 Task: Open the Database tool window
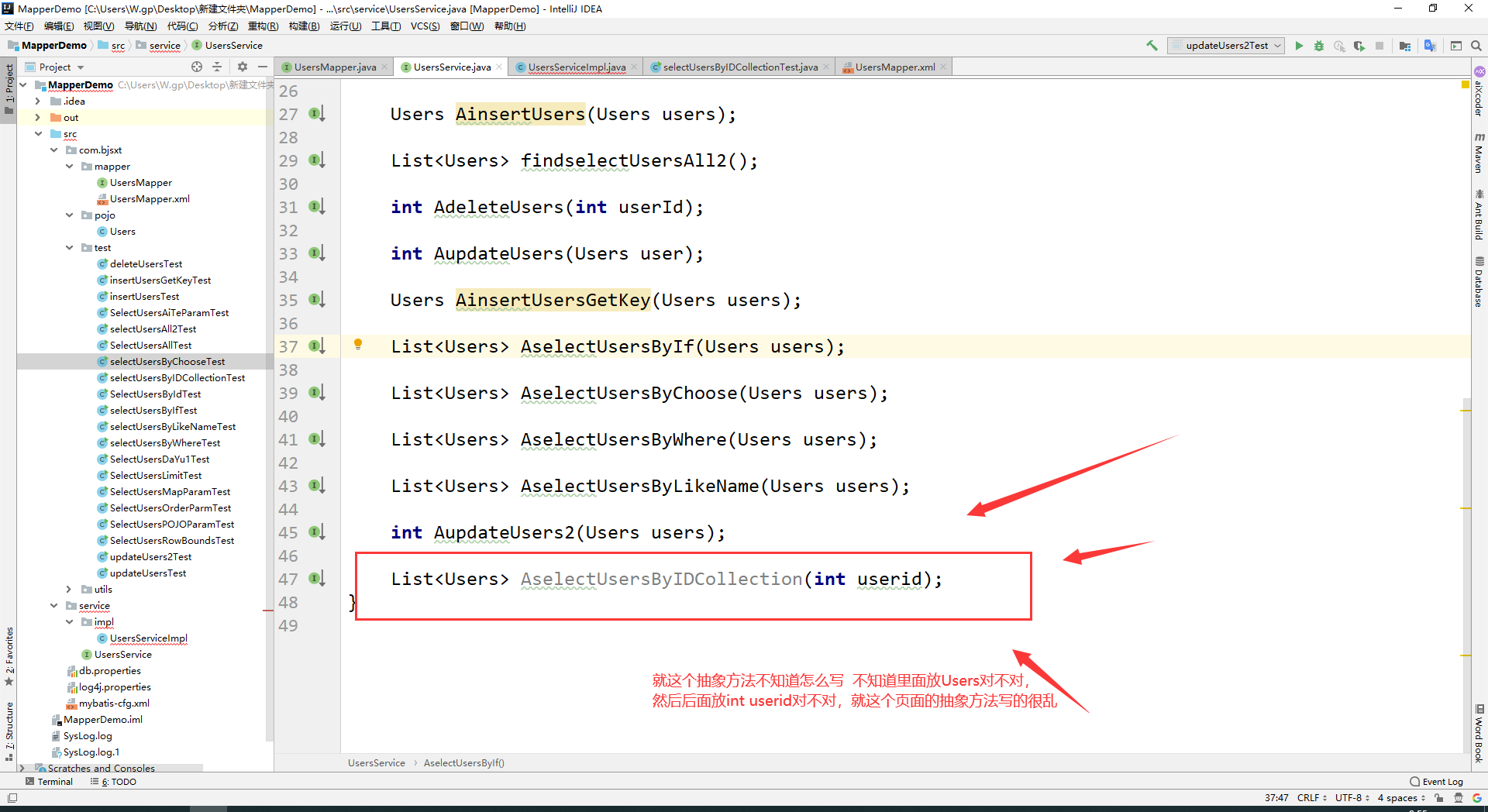point(1479,282)
